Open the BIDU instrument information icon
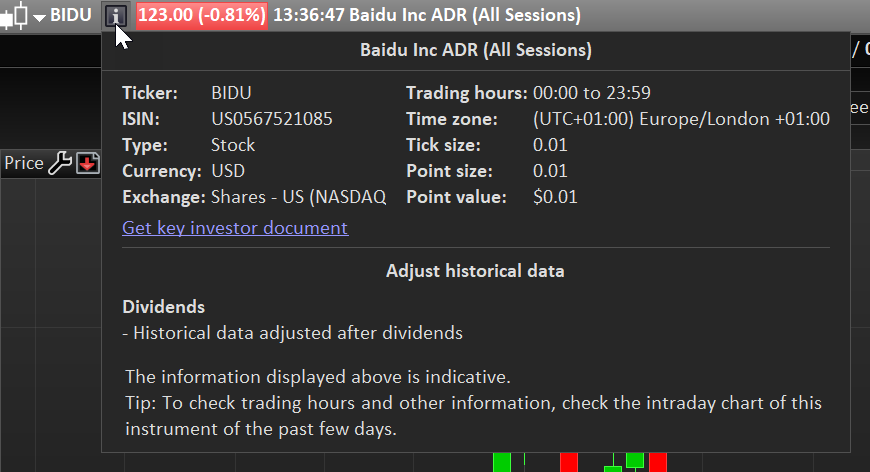This screenshot has height=472, width=870. [x=117, y=16]
